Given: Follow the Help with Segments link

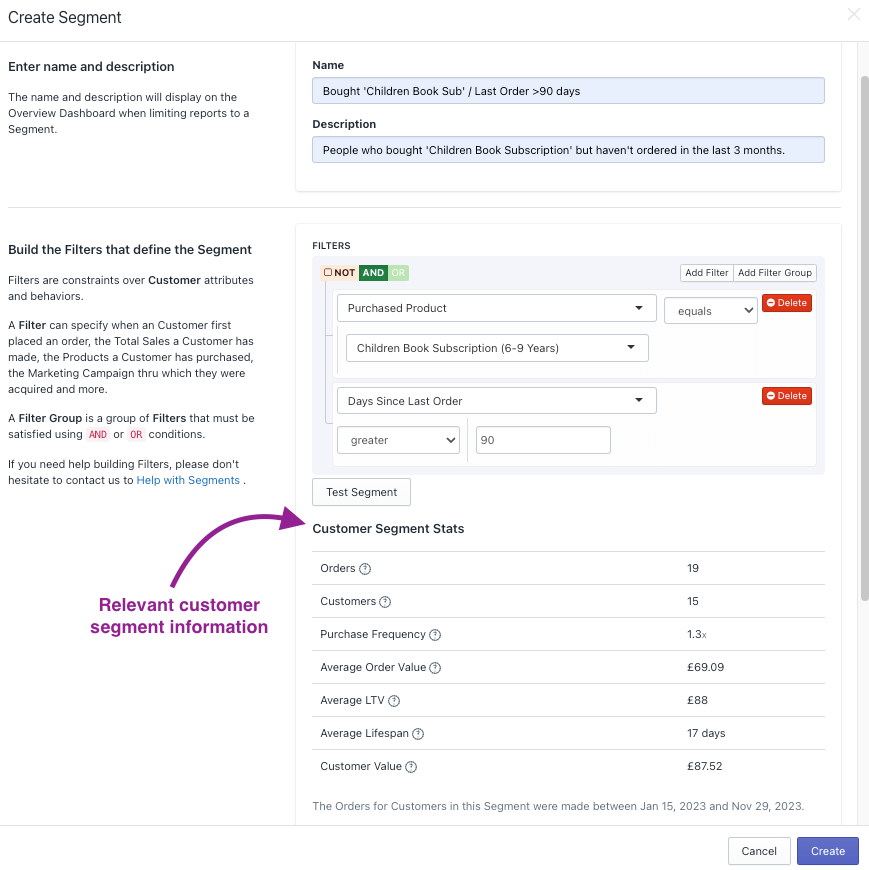Looking at the screenshot, I should click(188, 480).
